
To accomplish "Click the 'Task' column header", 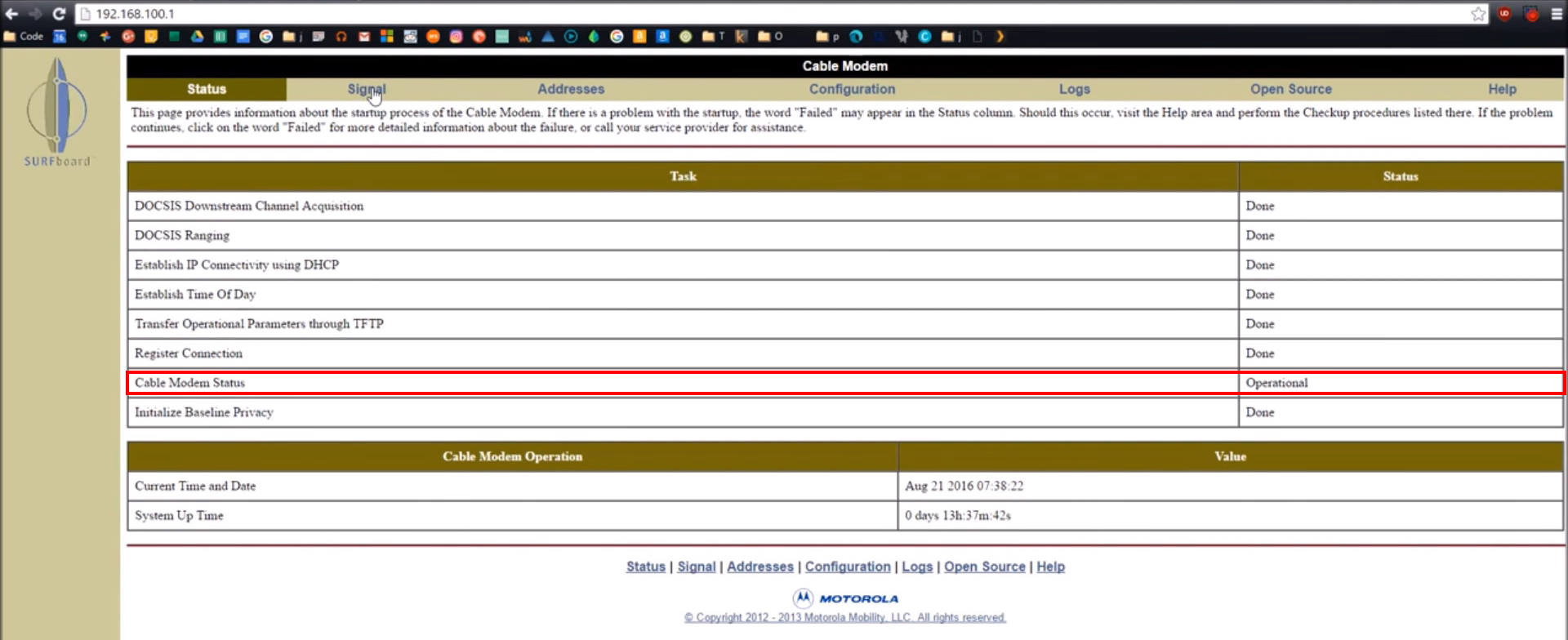I will [x=683, y=176].
